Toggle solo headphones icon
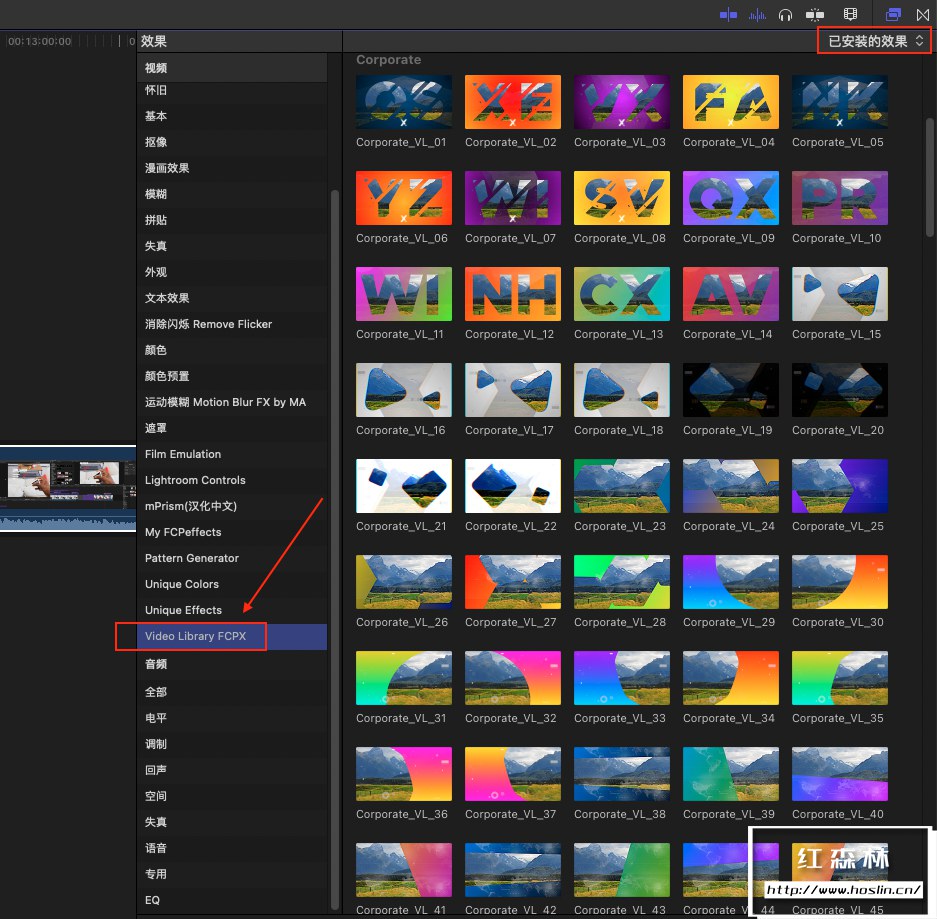Viewport: 937px width, 919px height. point(785,15)
